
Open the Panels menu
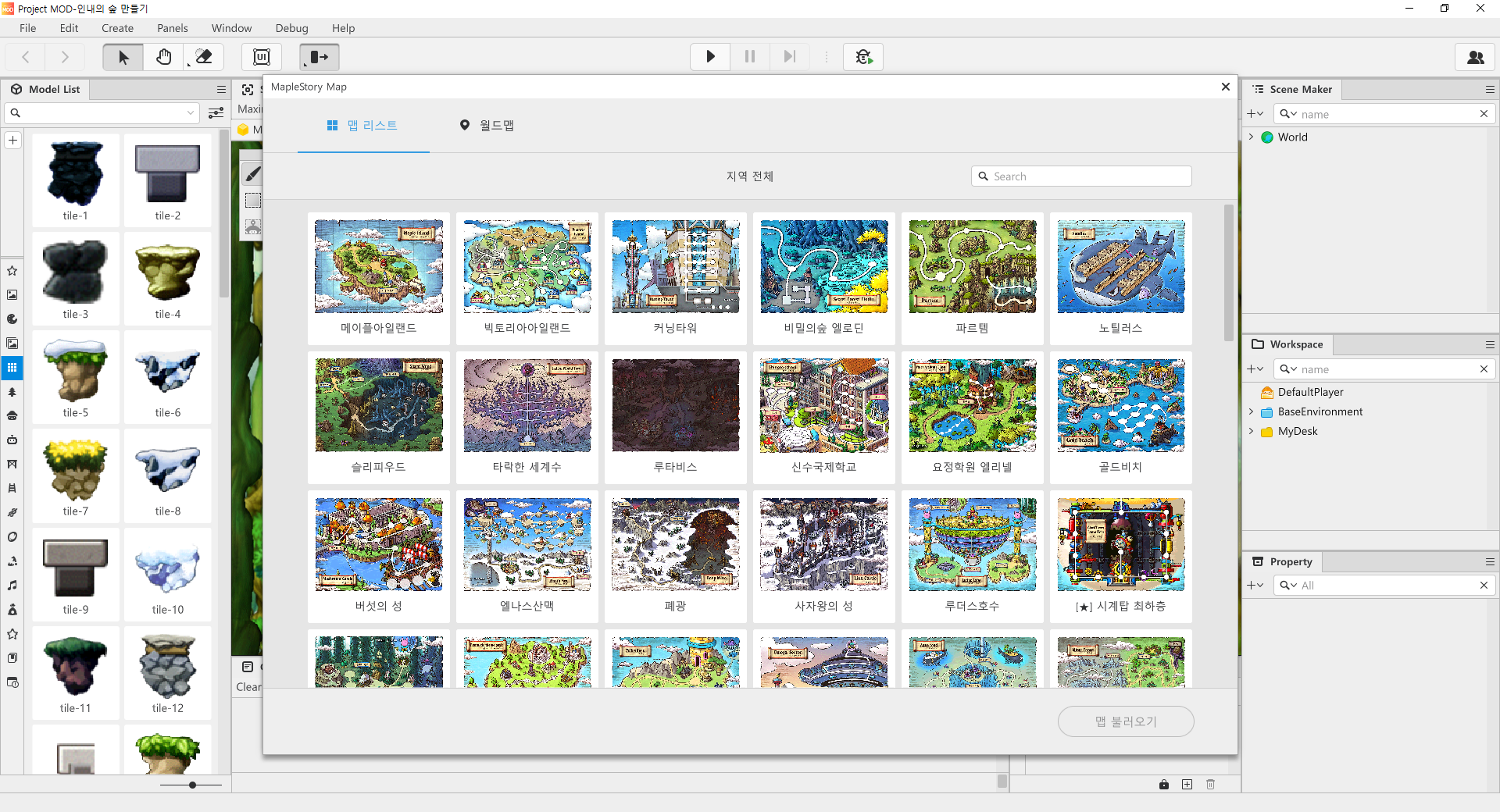click(x=173, y=28)
